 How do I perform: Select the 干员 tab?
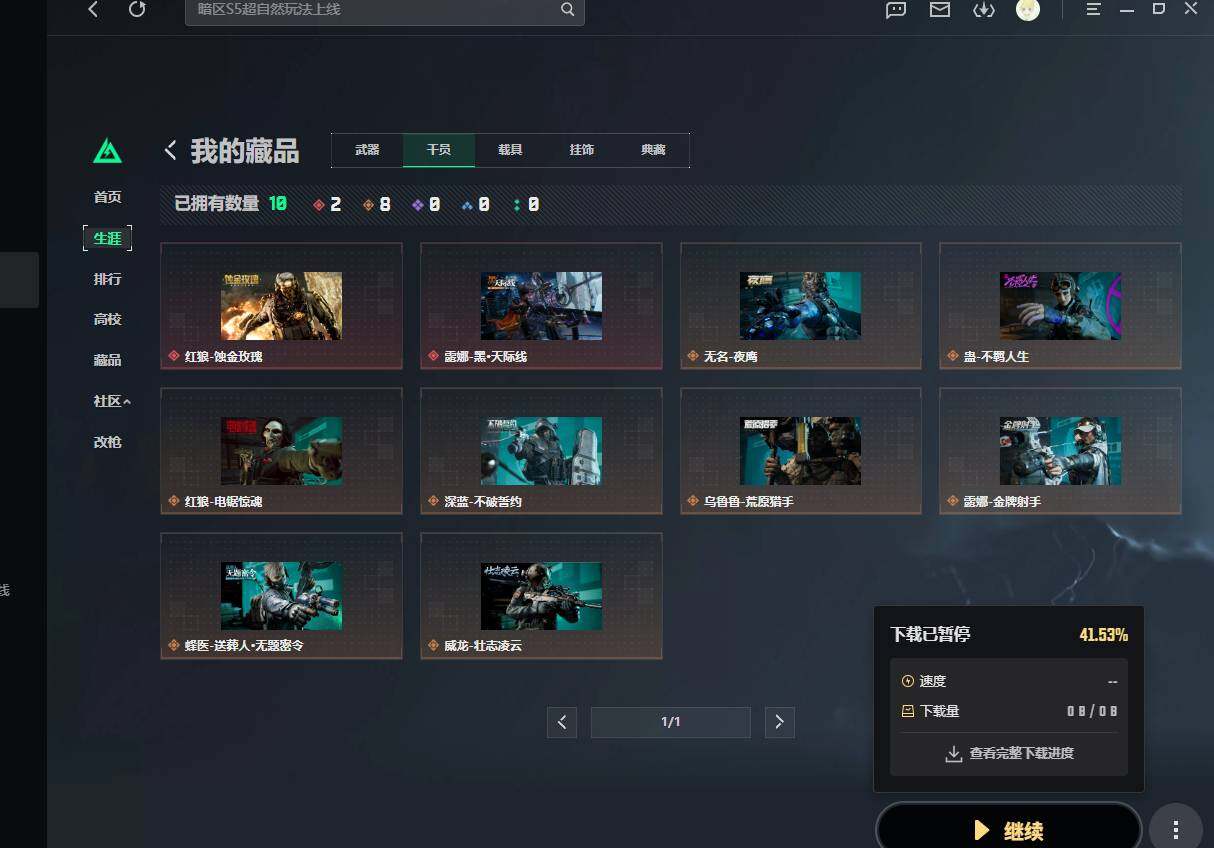439,150
